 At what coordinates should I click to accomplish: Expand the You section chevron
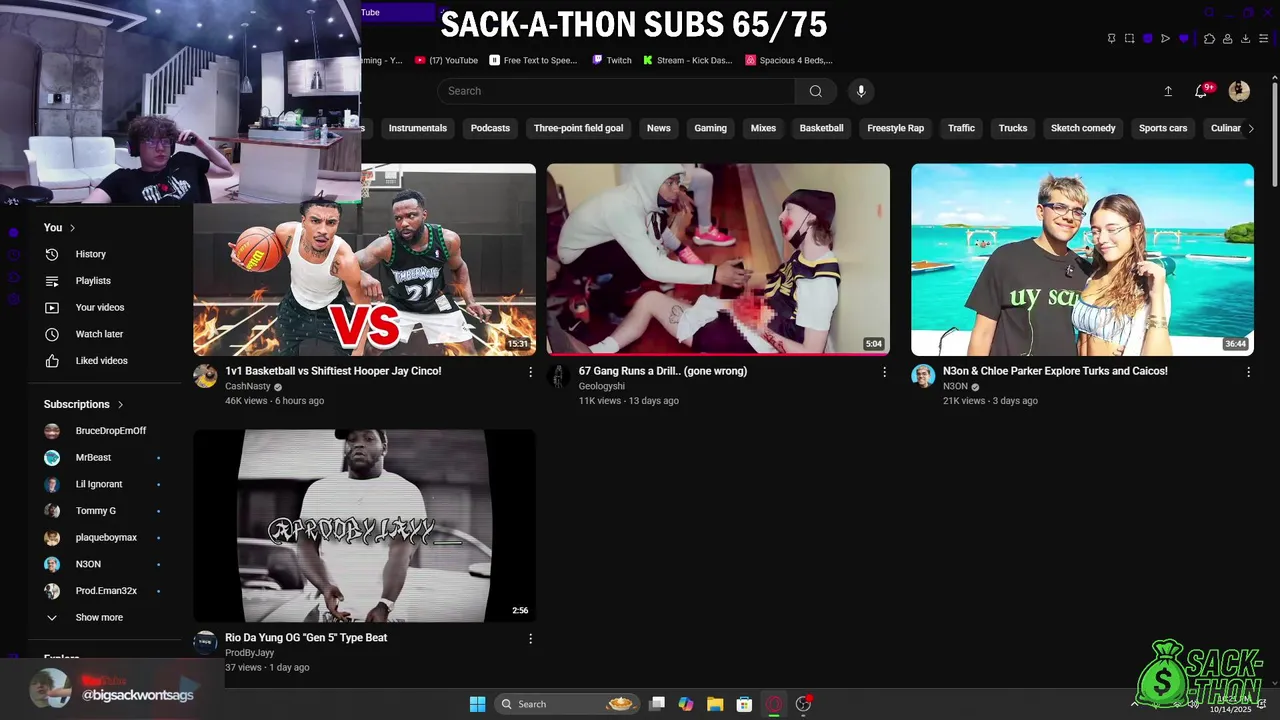[72, 228]
